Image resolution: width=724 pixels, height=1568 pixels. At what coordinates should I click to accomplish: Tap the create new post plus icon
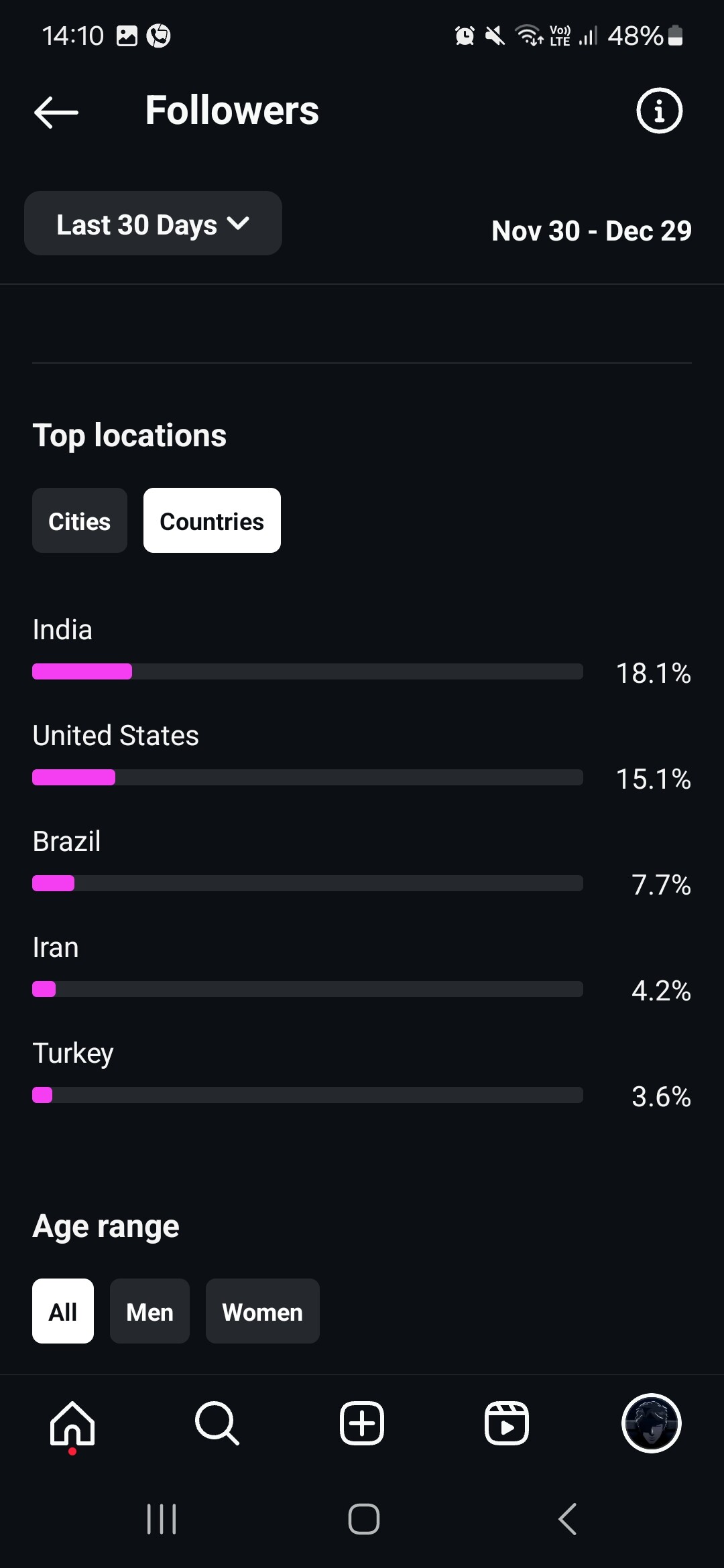click(x=362, y=1423)
